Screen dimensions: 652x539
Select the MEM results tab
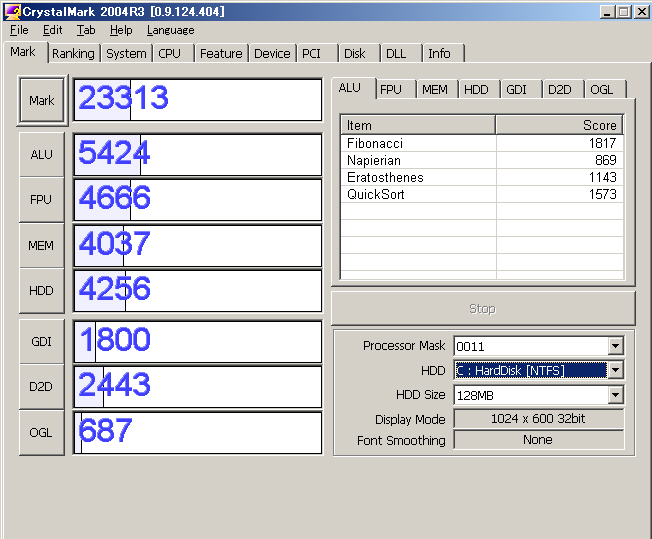pos(435,89)
